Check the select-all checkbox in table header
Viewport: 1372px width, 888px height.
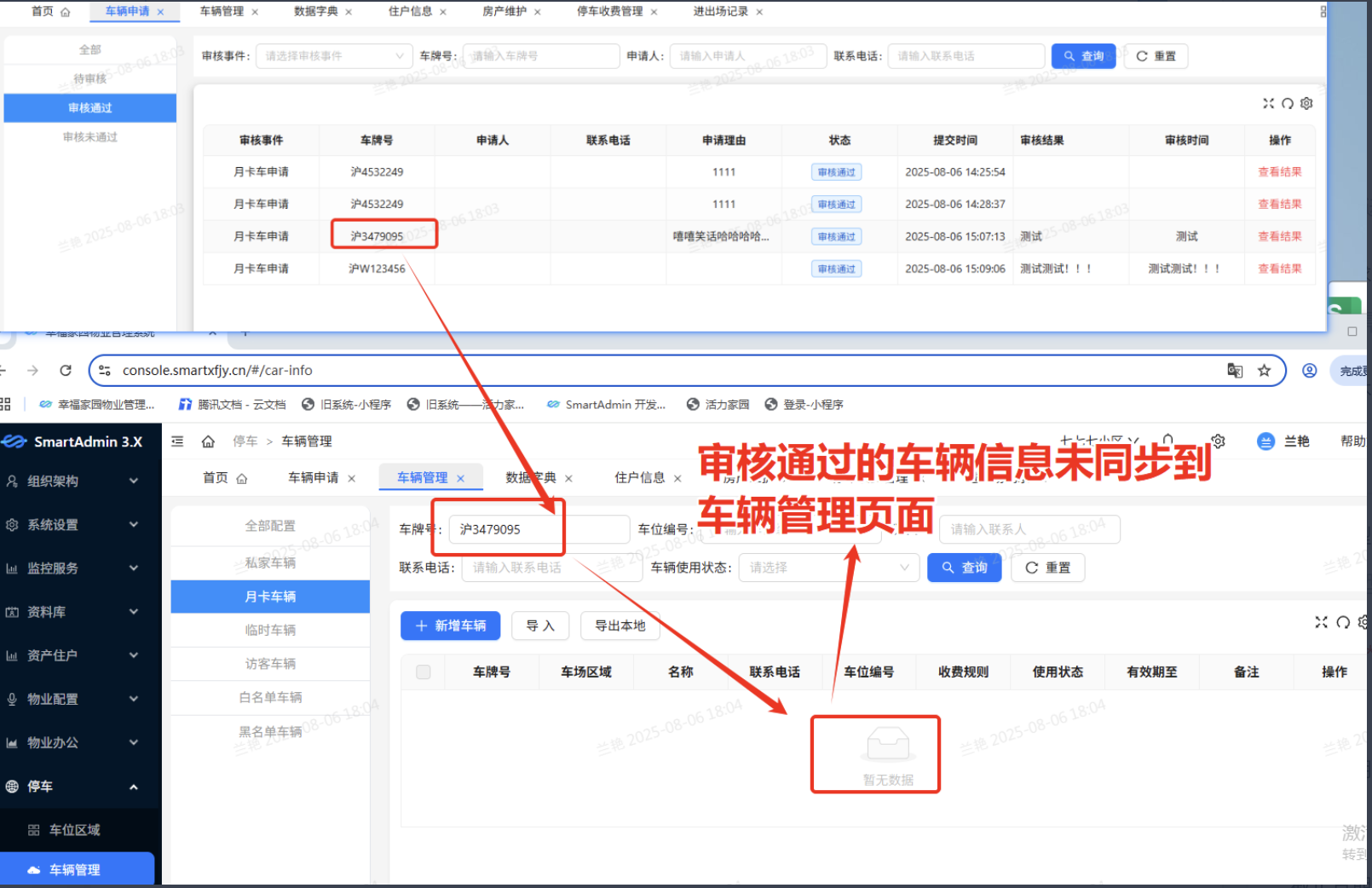pyautogui.click(x=423, y=672)
